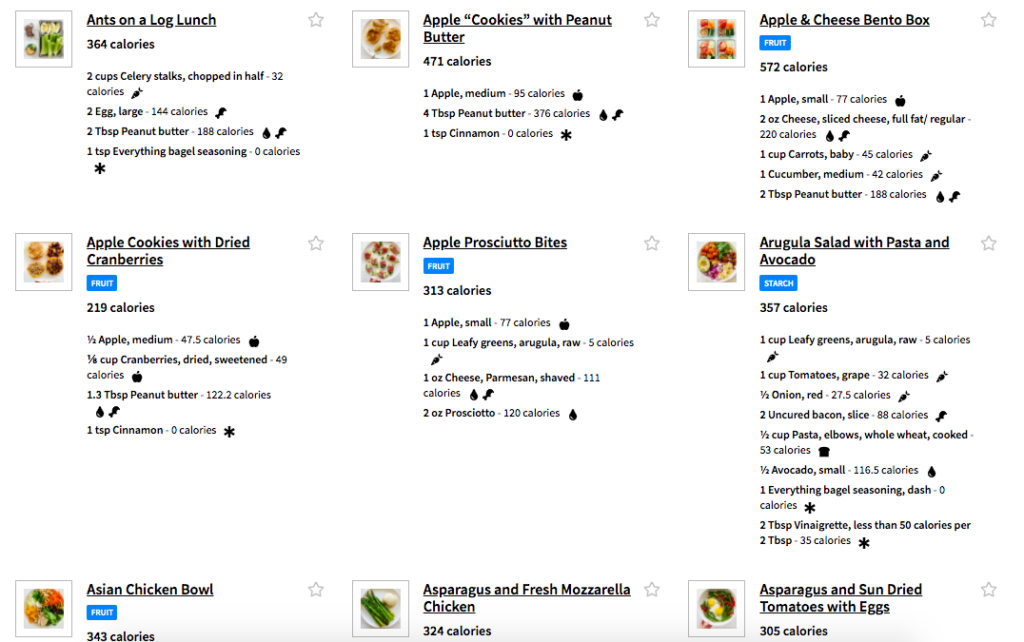Toggle star on Asian Chicken Bowl
1024x642 pixels.
[x=316, y=590]
